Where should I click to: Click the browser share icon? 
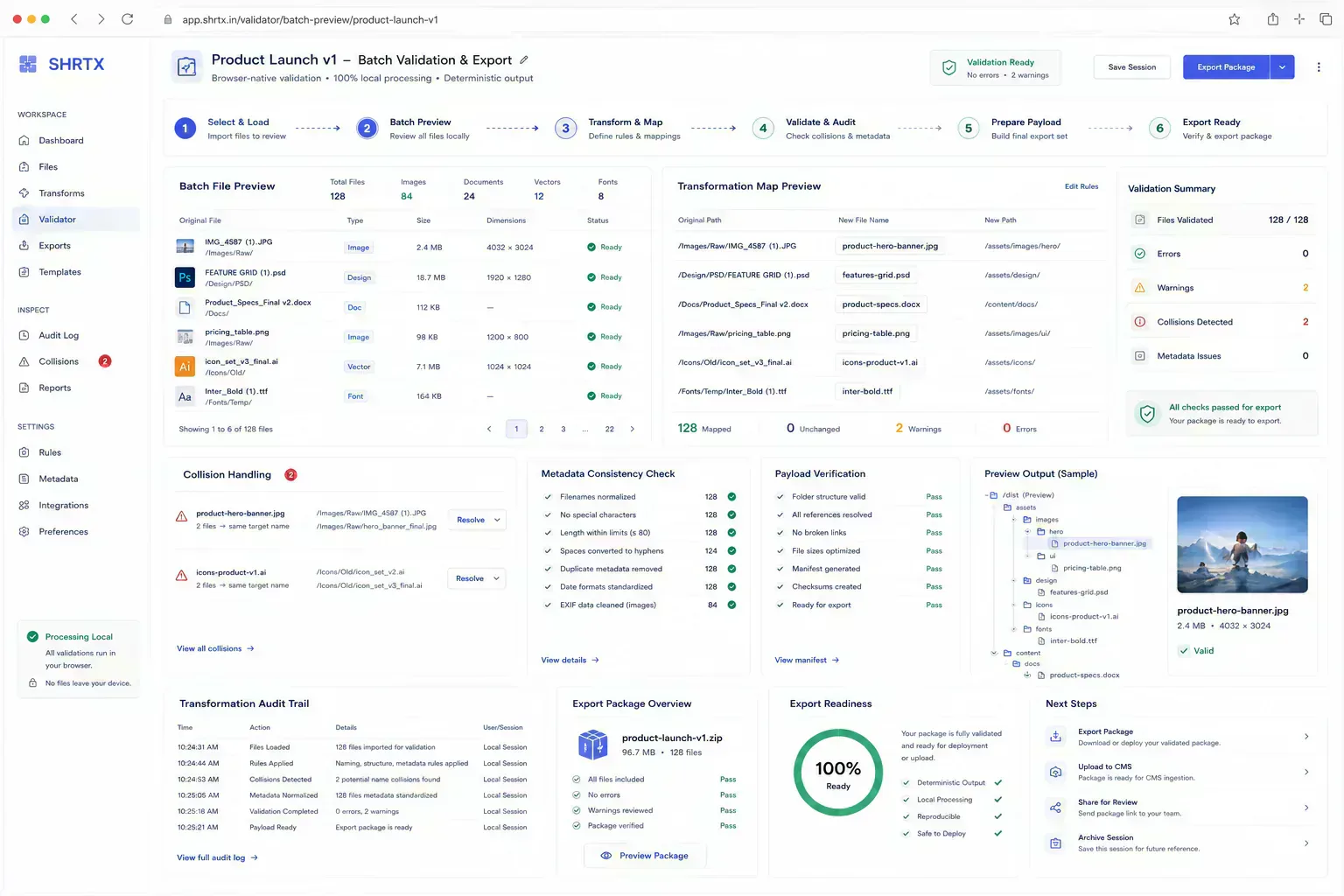1272,19
